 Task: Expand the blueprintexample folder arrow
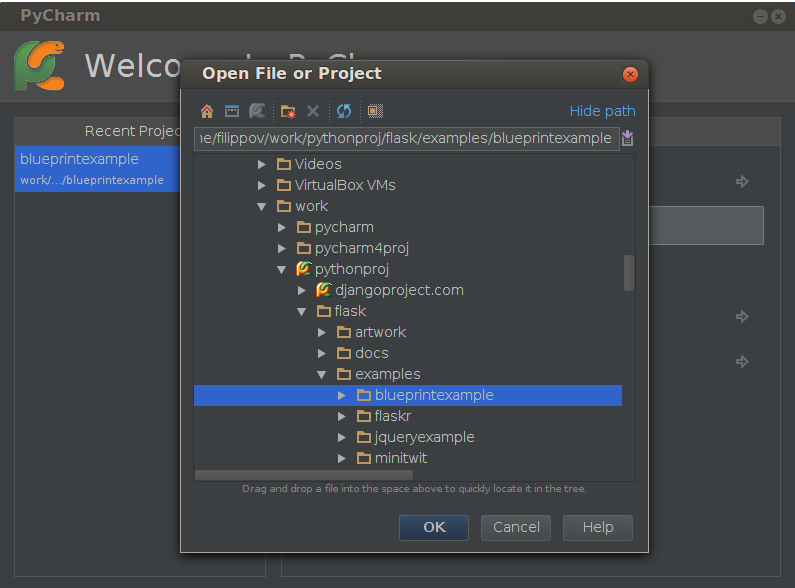pos(342,395)
